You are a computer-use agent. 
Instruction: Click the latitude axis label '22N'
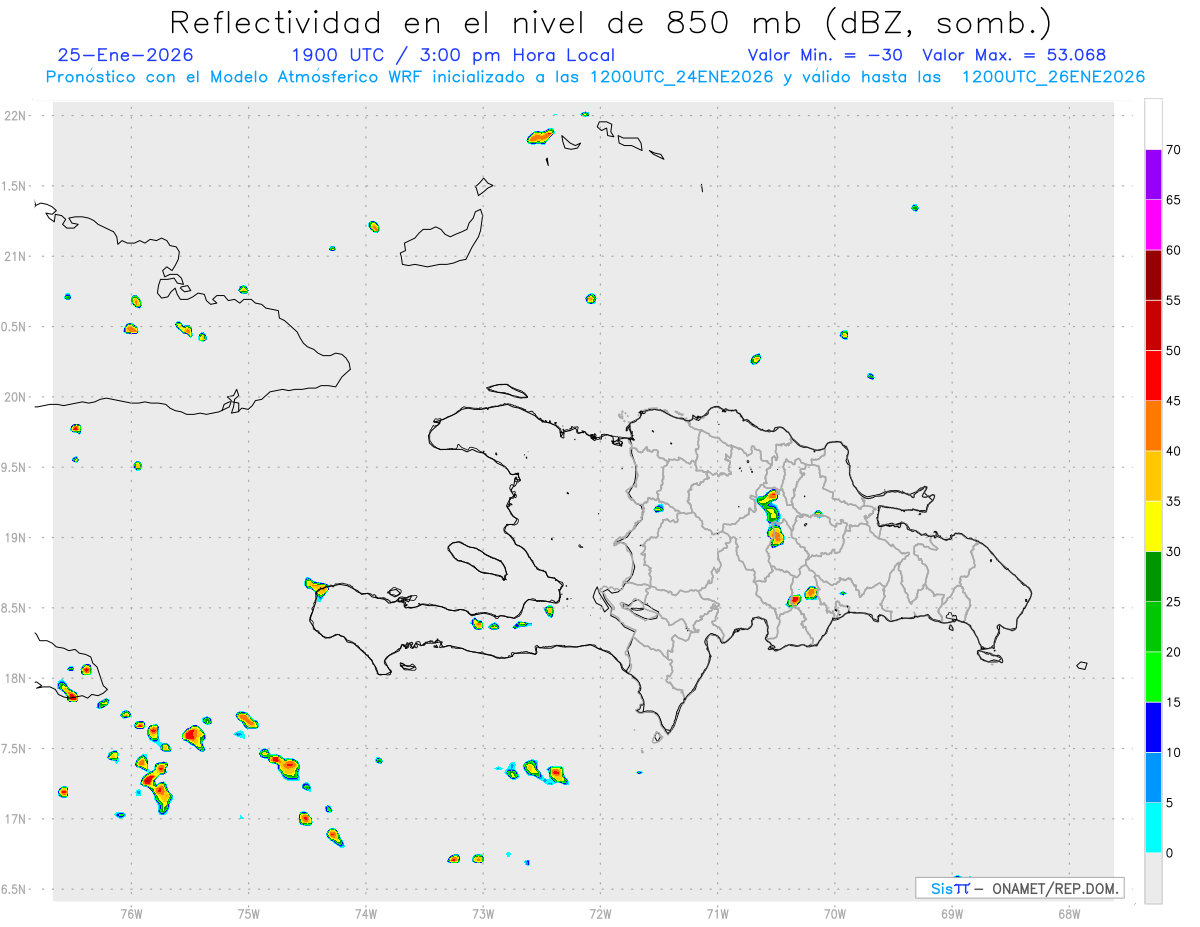(17, 116)
